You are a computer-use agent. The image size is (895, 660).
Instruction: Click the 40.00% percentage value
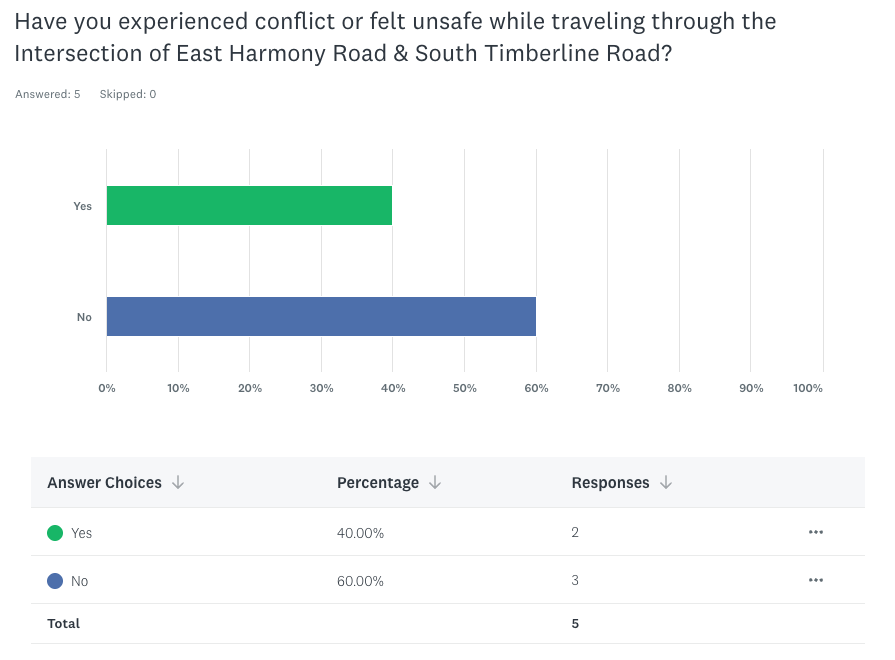[360, 533]
